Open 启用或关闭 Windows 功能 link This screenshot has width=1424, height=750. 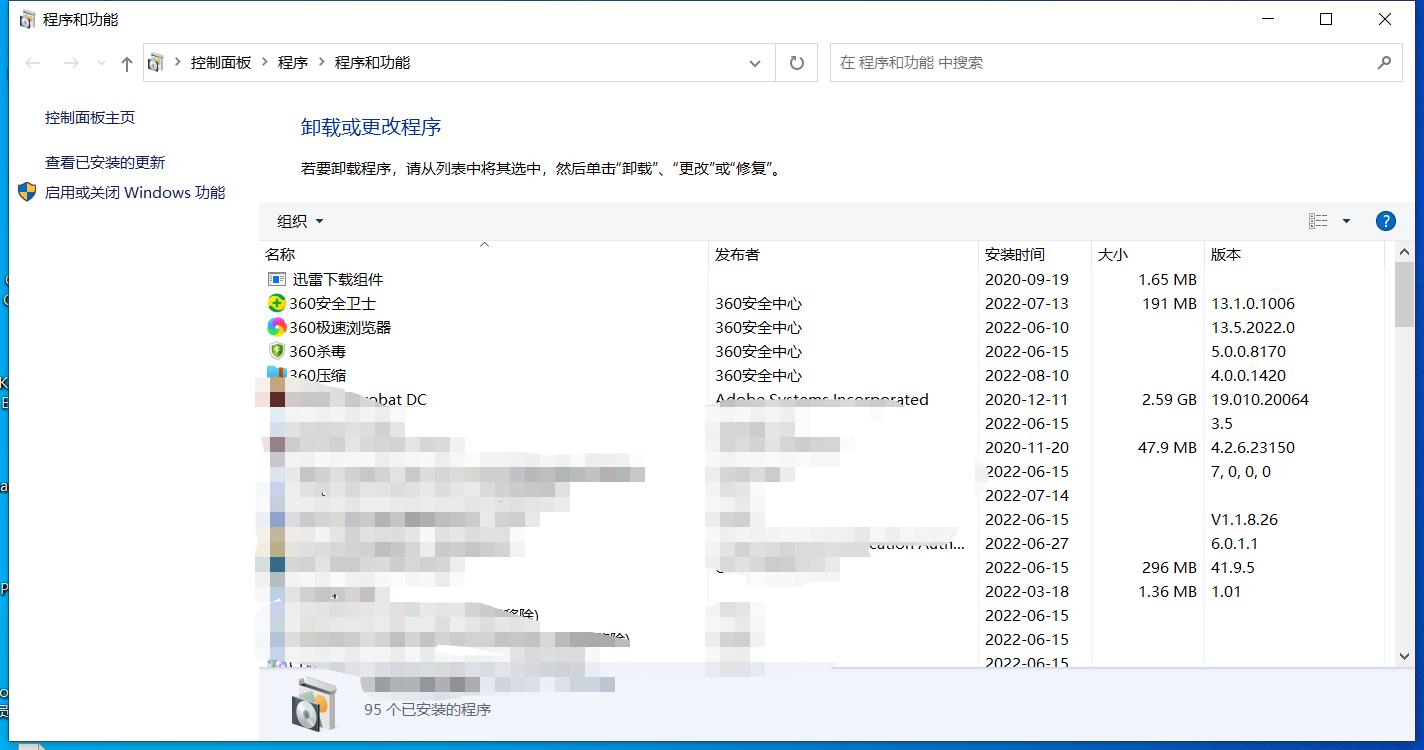(x=135, y=193)
